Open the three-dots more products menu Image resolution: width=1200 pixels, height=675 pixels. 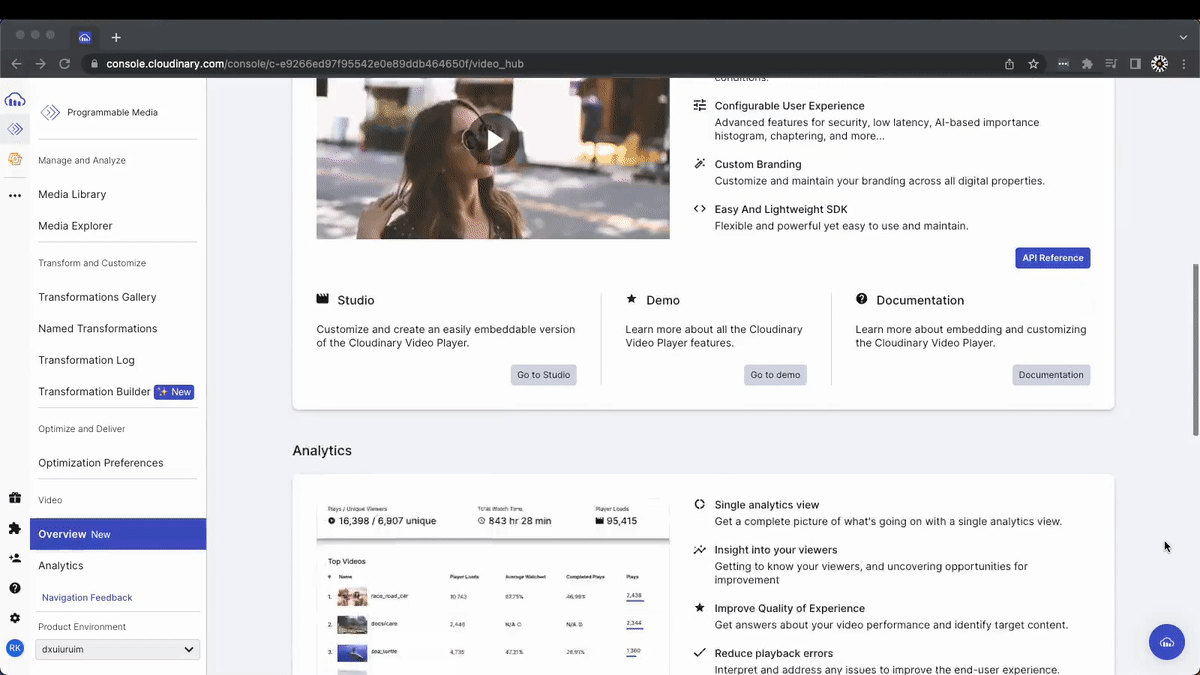pyautogui.click(x=15, y=196)
